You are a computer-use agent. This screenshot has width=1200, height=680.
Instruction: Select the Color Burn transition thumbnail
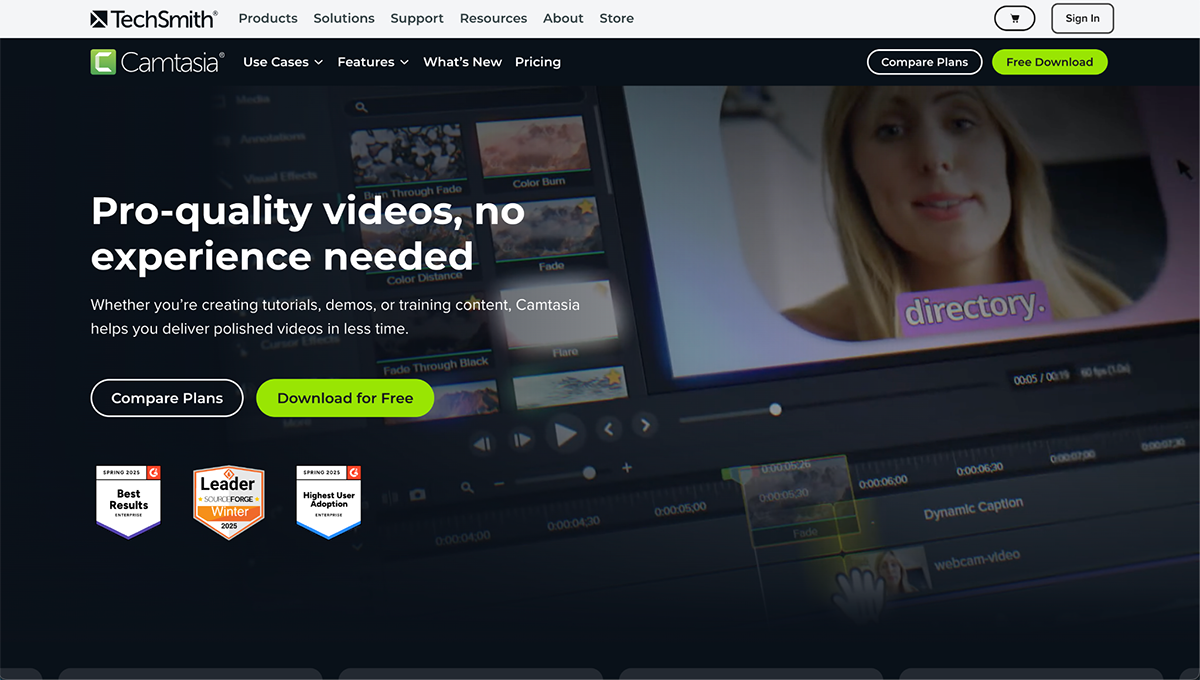pos(533,145)
